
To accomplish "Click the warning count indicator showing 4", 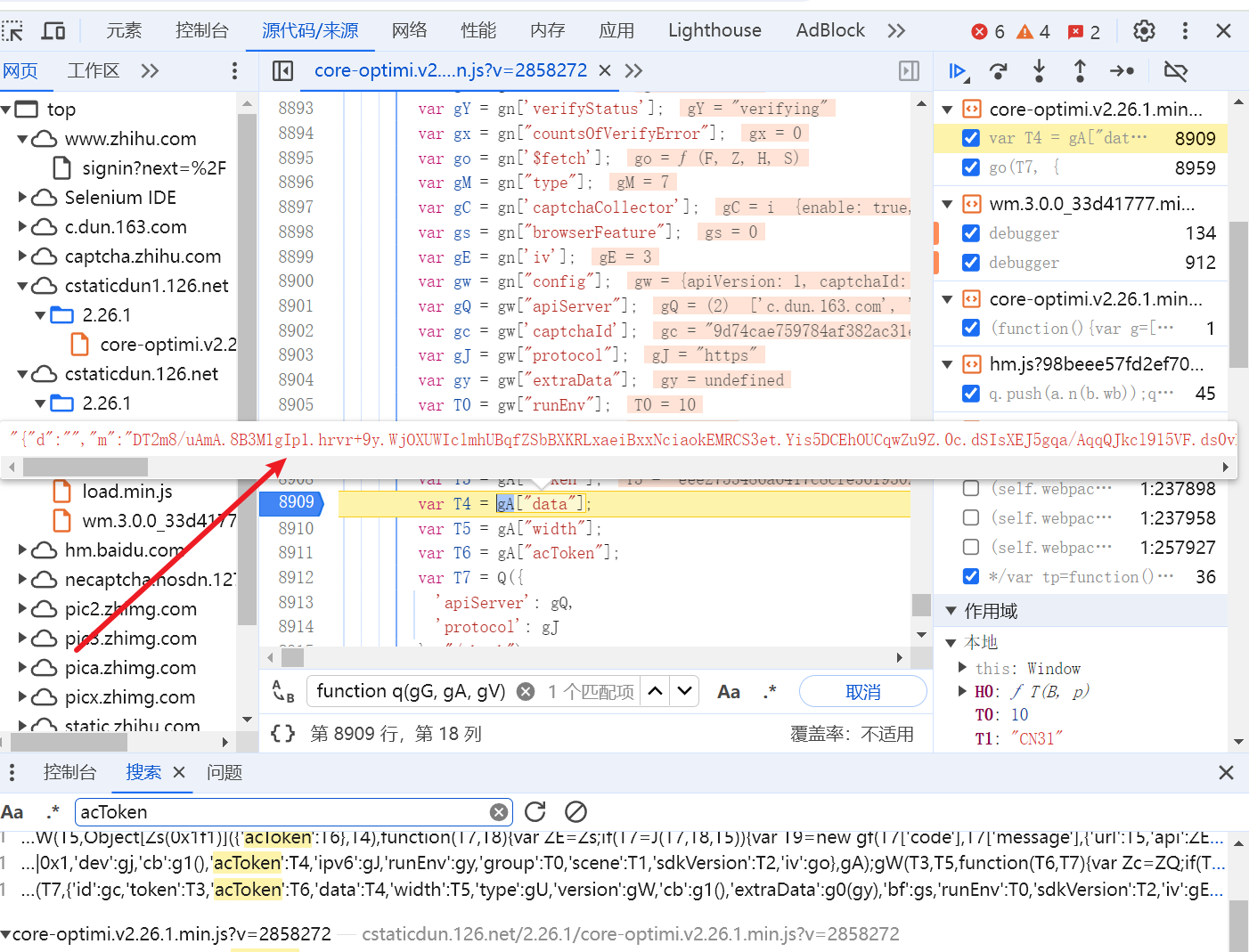I will click(1033, 32).
